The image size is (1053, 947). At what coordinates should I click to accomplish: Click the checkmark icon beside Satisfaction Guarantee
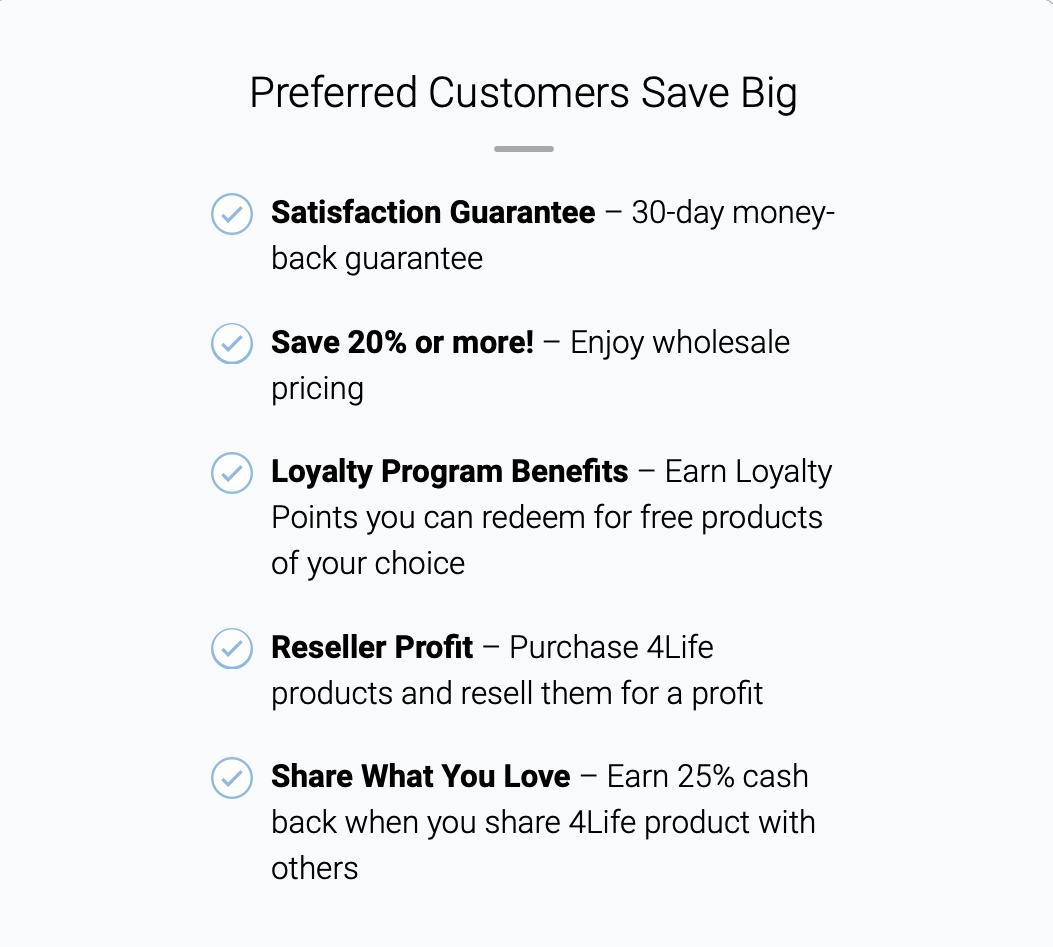pos(232,214)
